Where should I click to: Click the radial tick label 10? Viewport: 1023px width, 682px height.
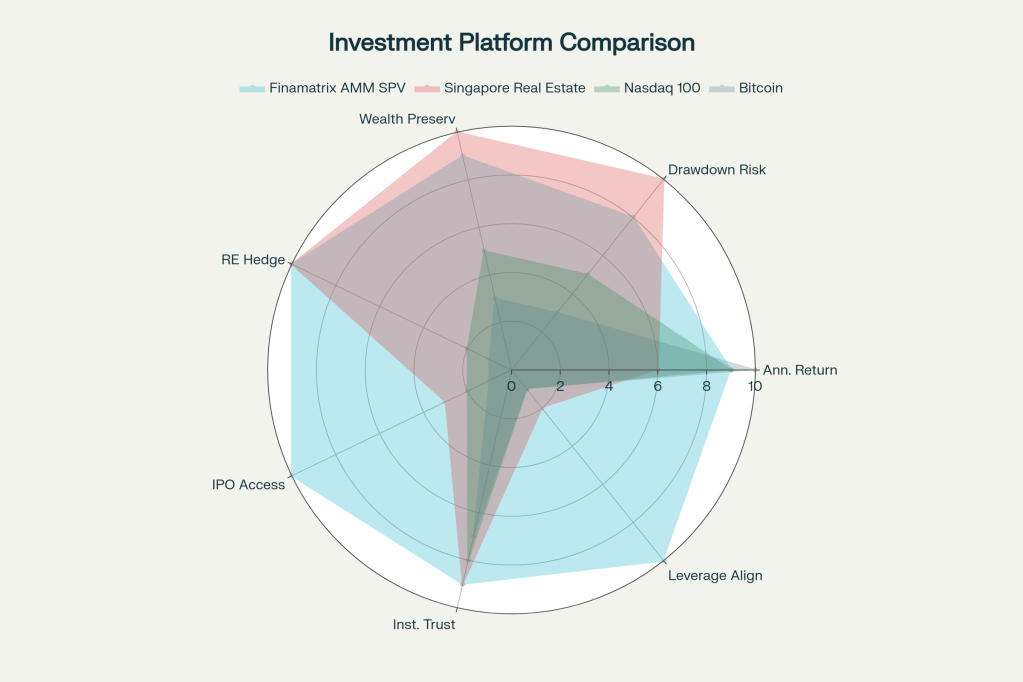tap(754, 386)
